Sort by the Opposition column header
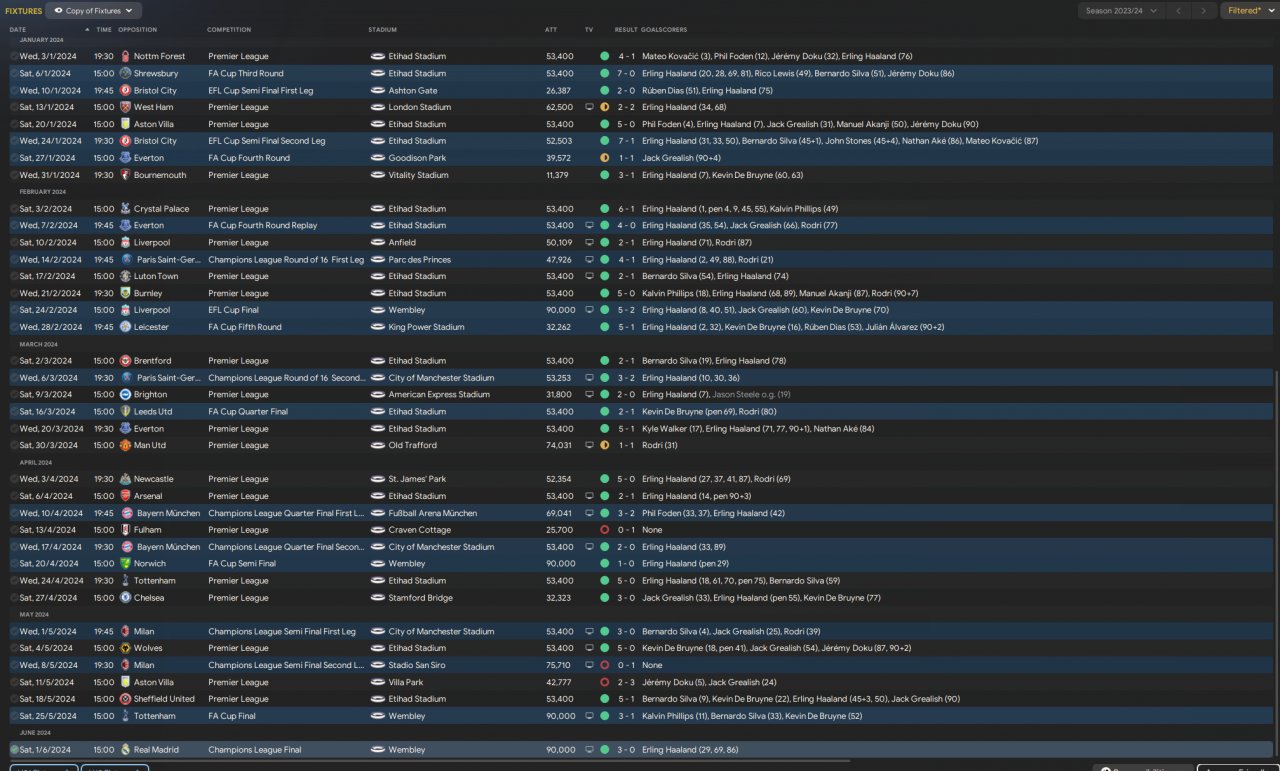The image size is (1280, 771). pos(137,30)
